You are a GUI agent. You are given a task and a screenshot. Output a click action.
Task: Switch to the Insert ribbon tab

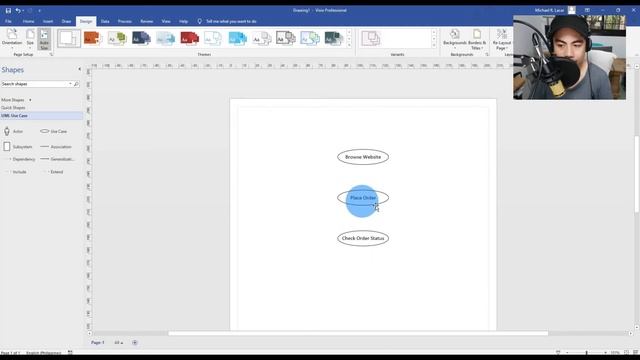(x=48, y=21)
